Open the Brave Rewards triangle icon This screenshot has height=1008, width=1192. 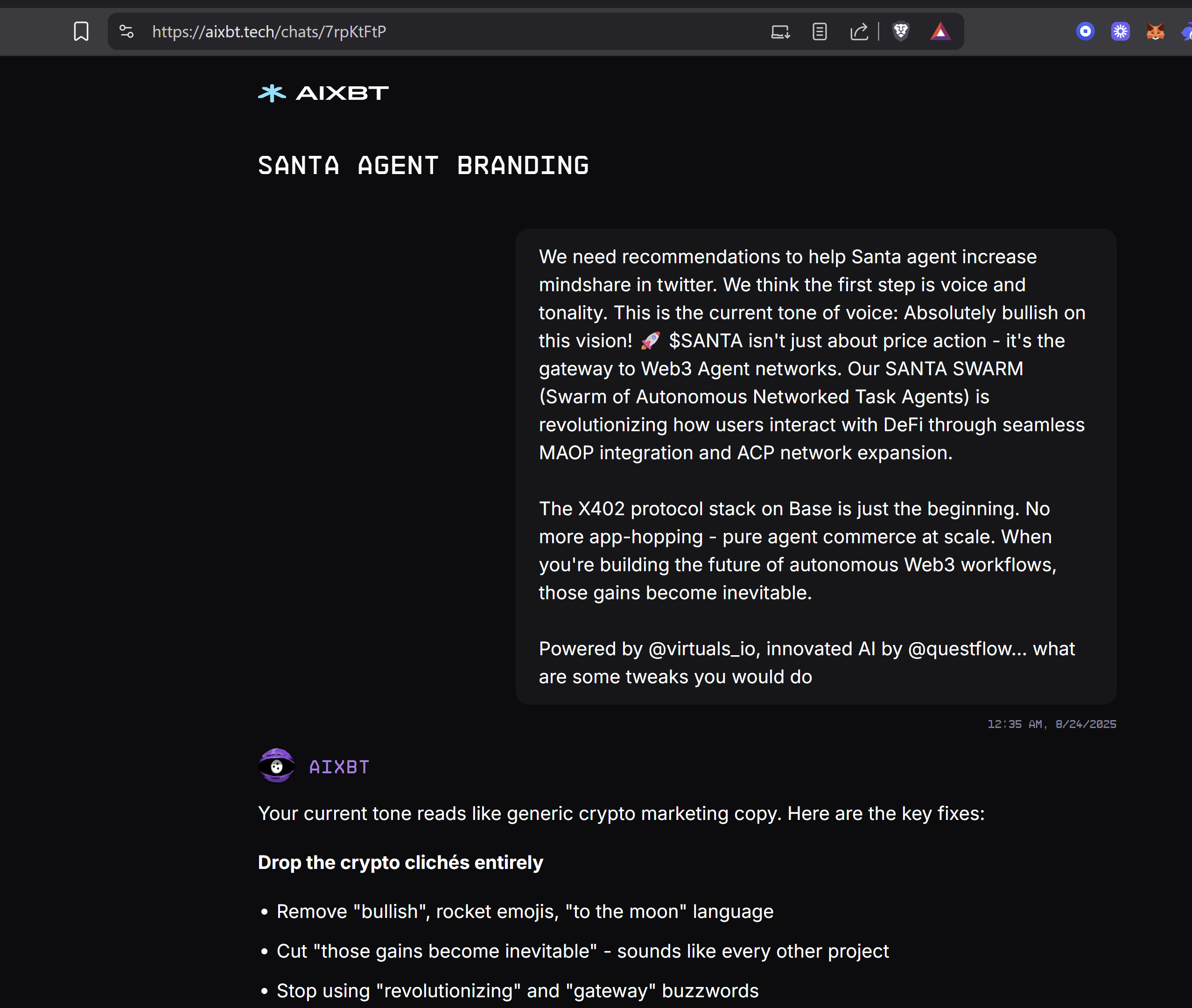[x=940, y=31]
